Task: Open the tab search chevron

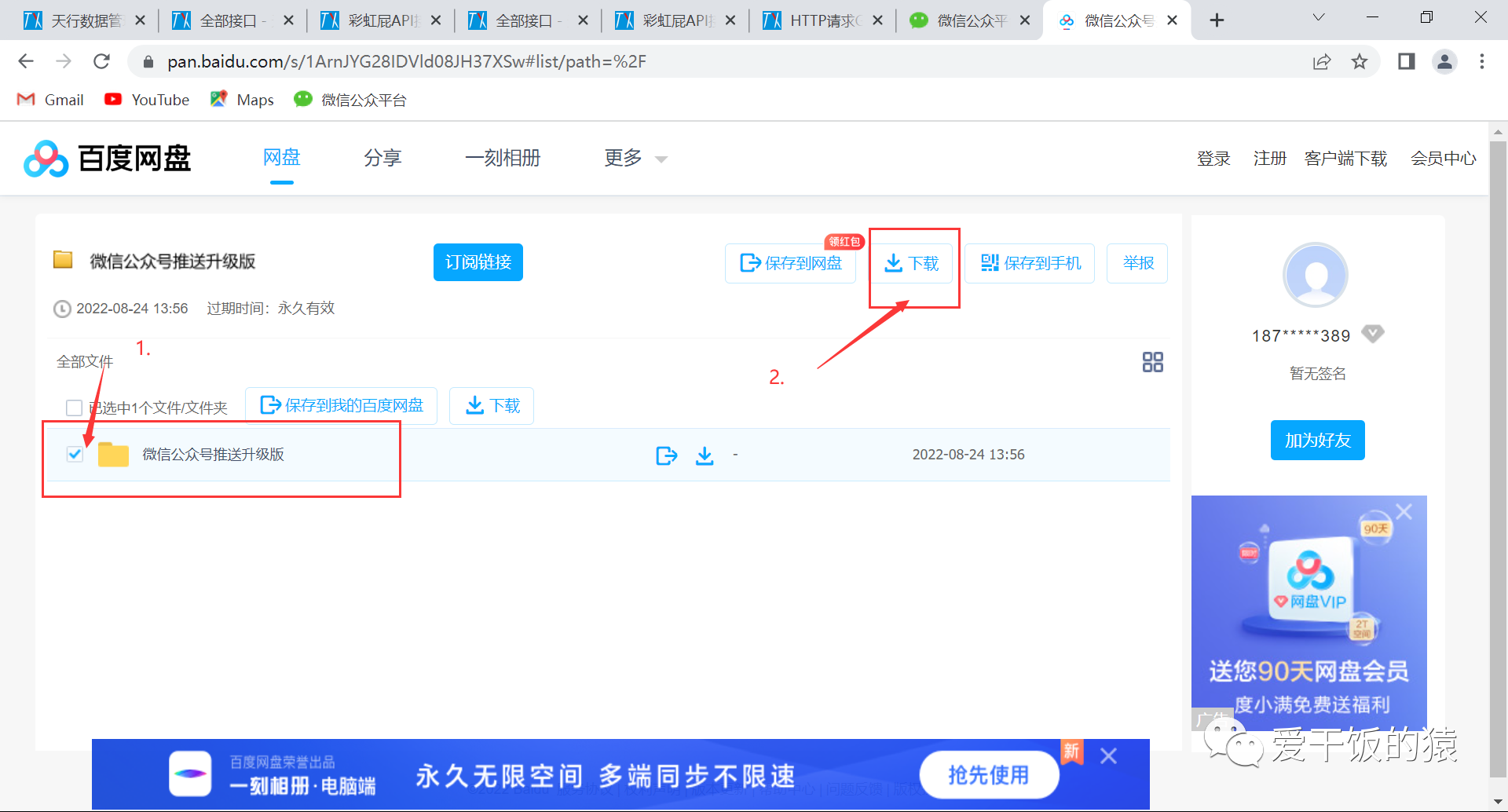Action: [1319, 17]
